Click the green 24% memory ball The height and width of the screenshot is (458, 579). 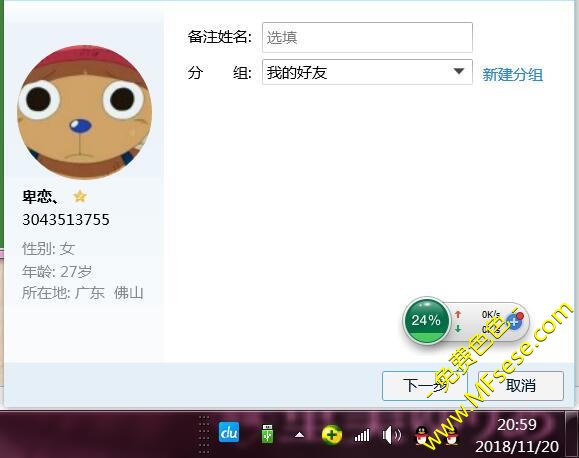[x=426, y=320]
